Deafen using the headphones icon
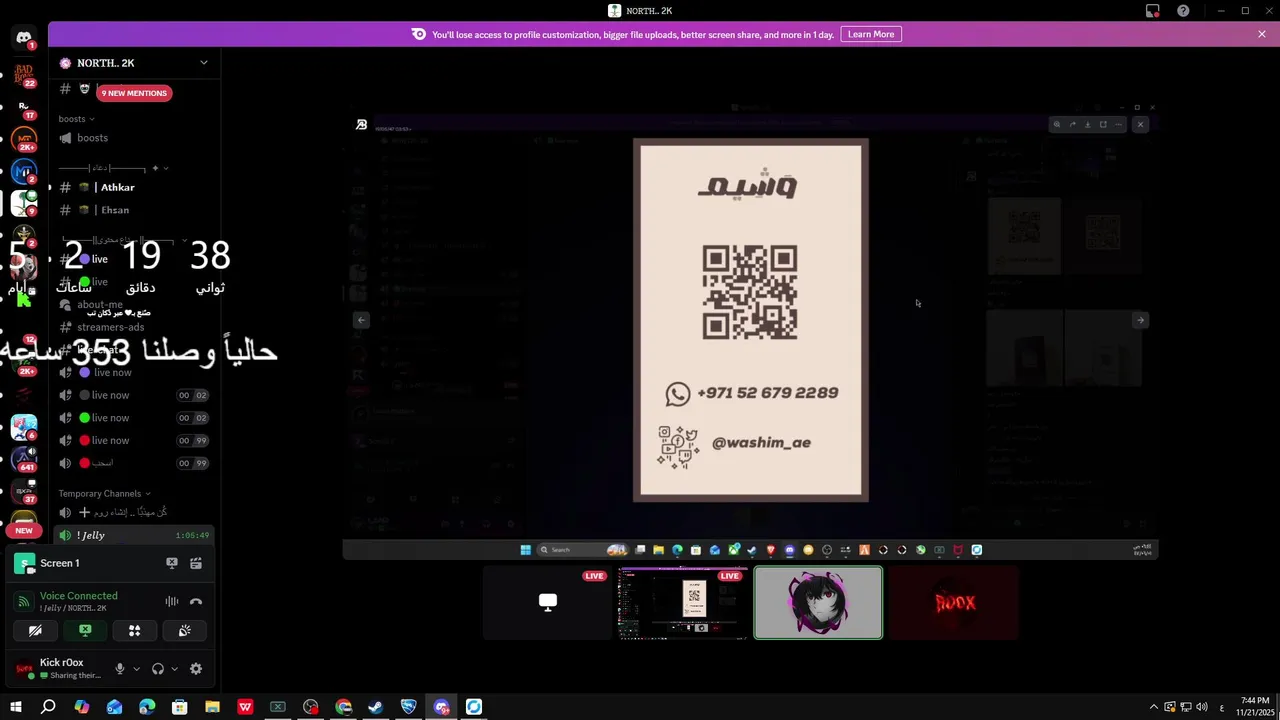The height and width of the screenshot is (720, 1280). (157, 669)
